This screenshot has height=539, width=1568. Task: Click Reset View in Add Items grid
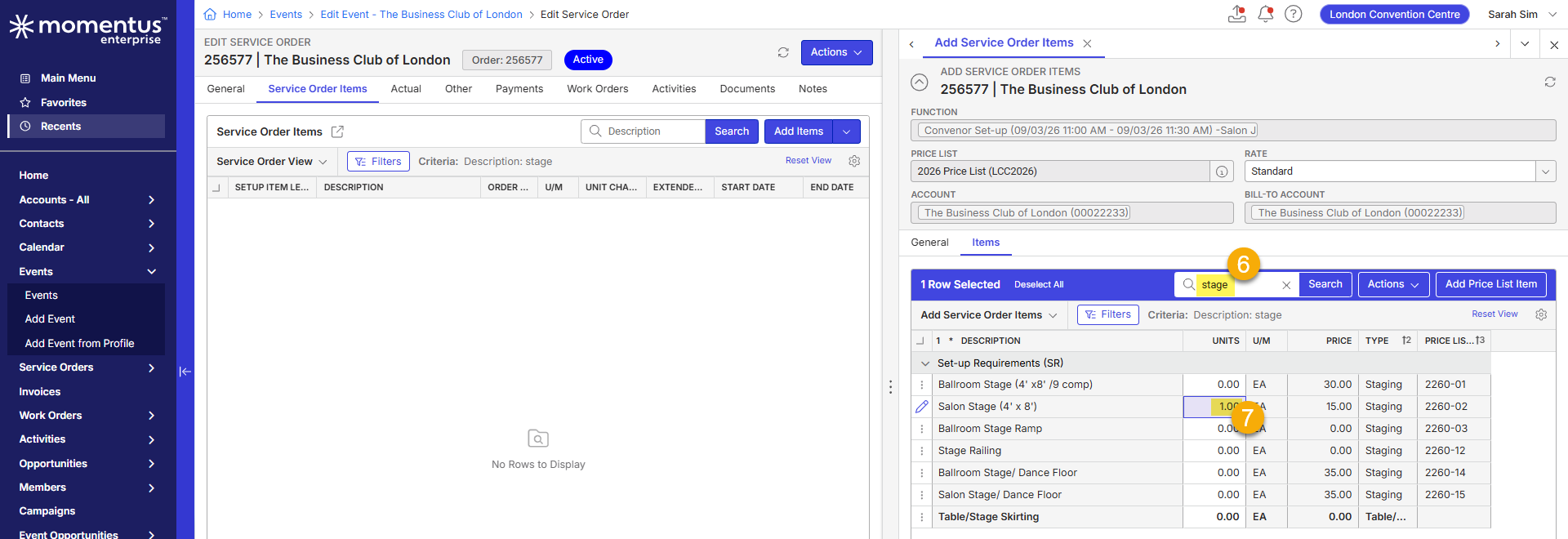point(1494,314)
